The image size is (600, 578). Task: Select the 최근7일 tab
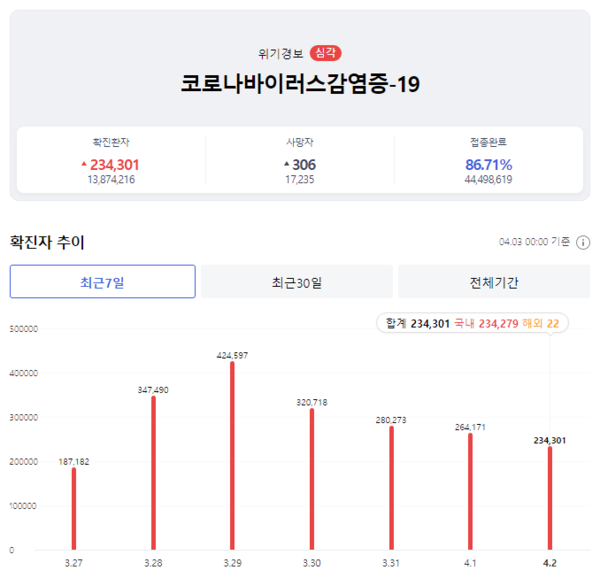coord(103,282)
